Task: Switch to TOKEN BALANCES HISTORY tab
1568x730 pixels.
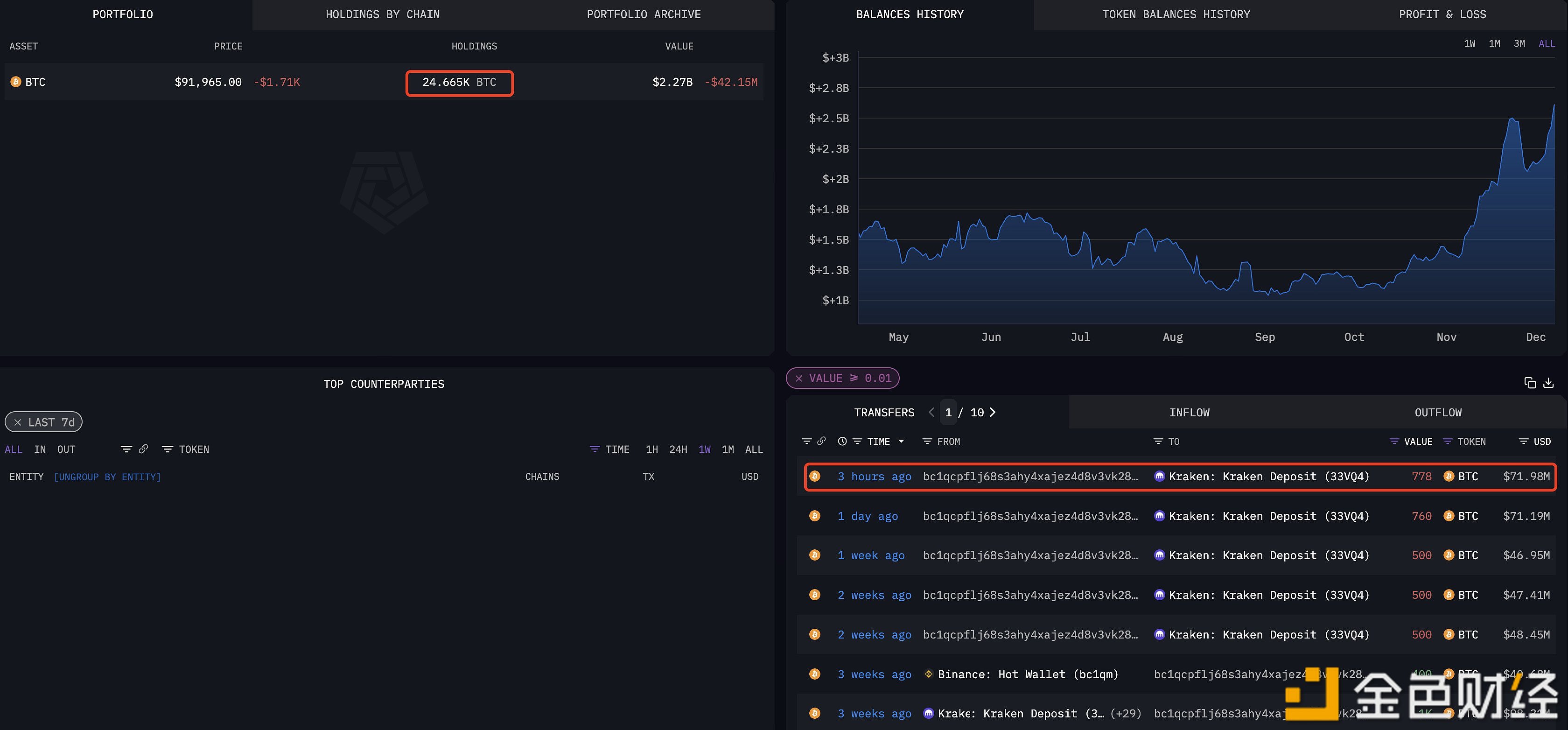Action: 1176,14
